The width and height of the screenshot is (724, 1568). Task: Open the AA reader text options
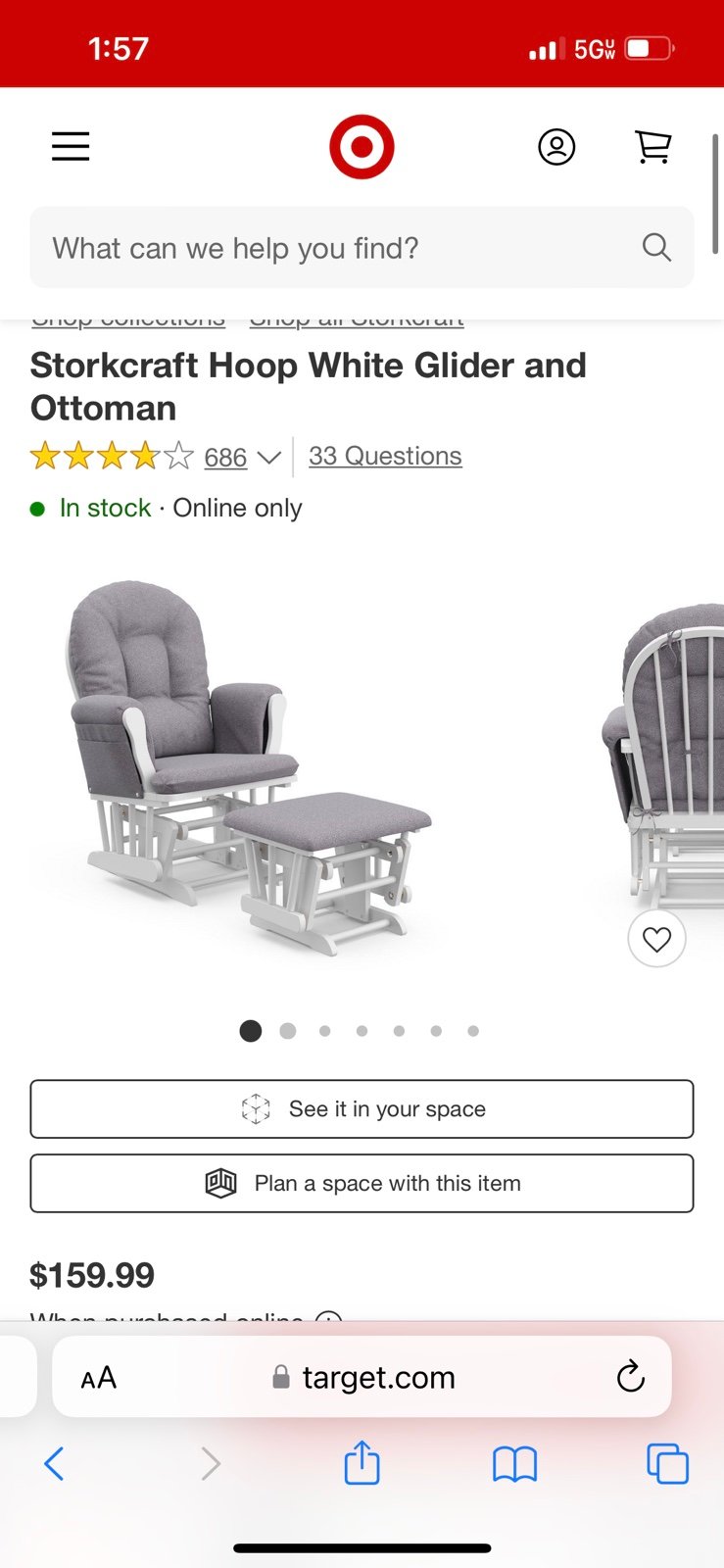[98, 1378]
